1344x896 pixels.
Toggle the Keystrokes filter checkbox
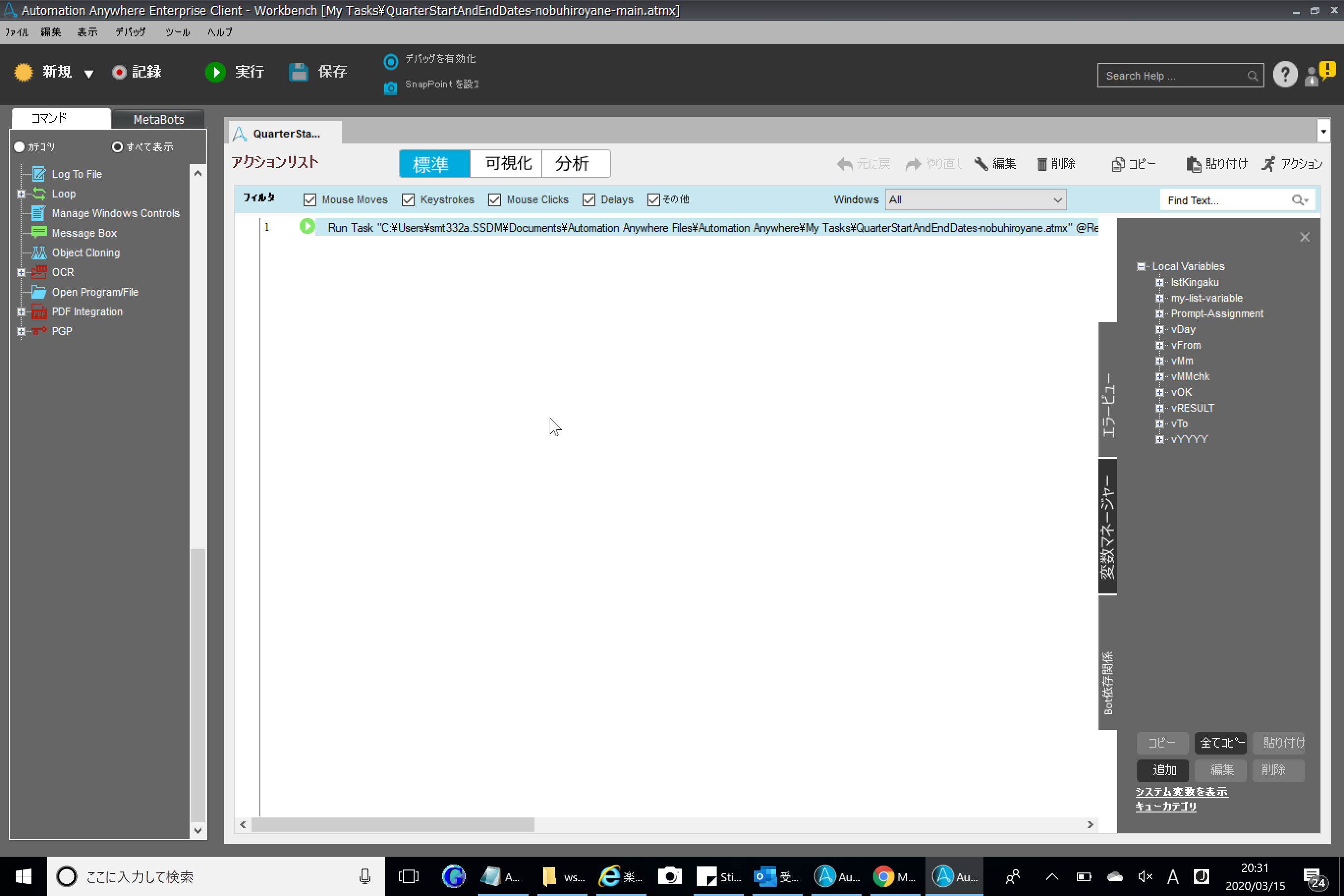click(408, 200)
